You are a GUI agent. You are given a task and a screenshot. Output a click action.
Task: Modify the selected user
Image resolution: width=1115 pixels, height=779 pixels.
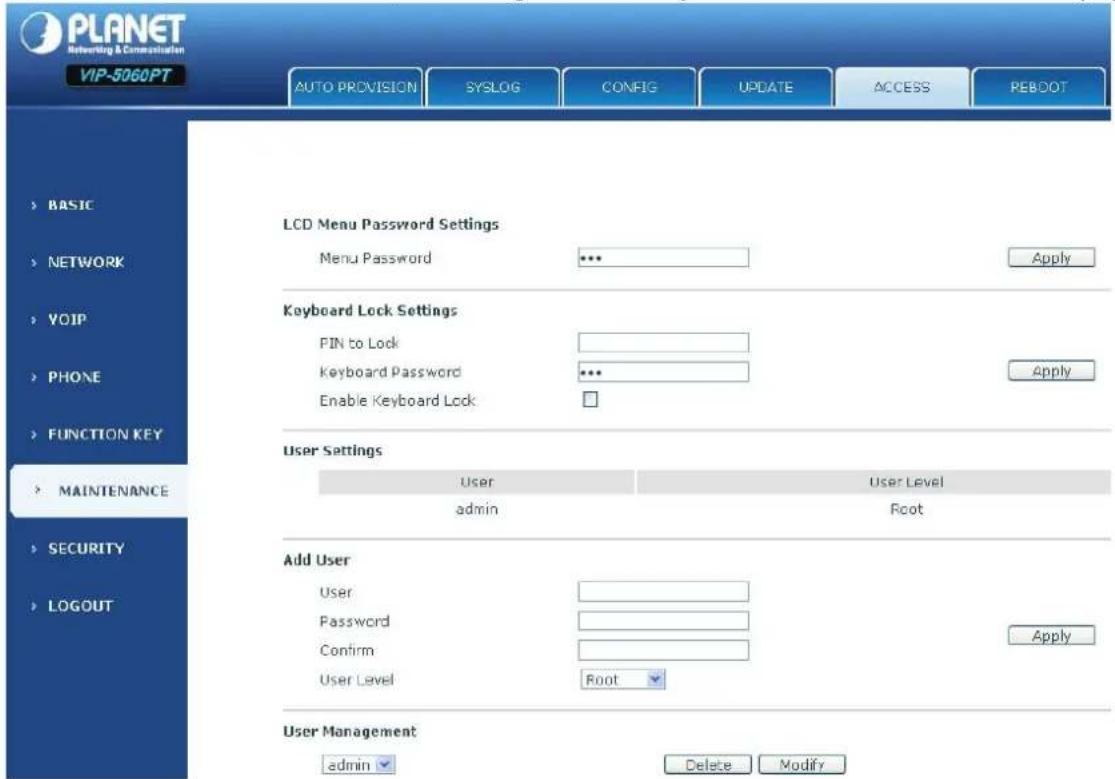[802, 765]
